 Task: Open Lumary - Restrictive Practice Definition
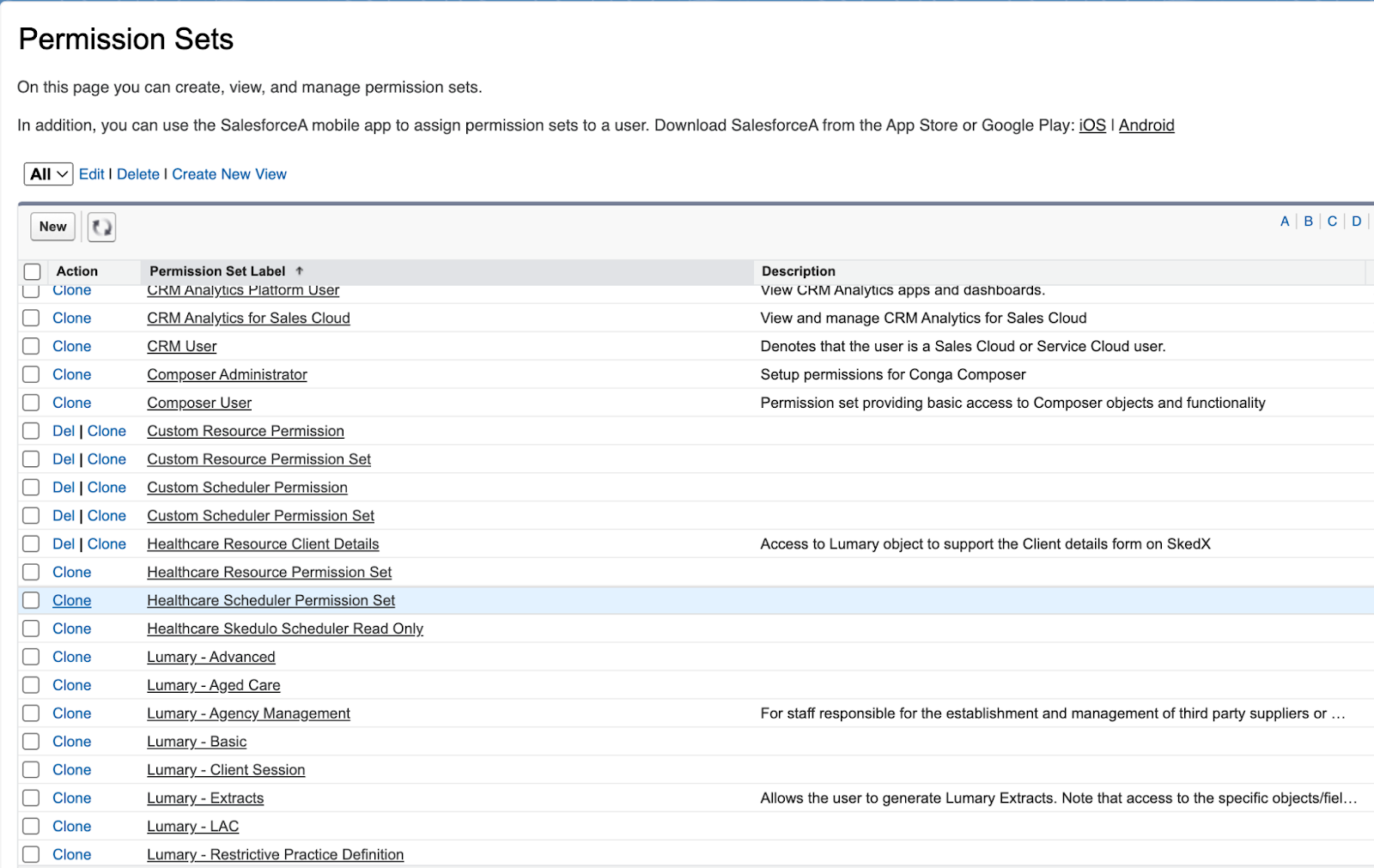click(275, 854)
